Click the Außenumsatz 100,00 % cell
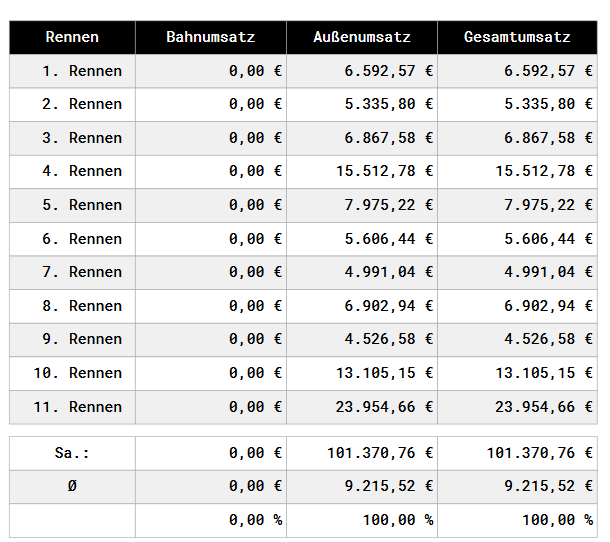Viewport: 610px width, 542px height. [398, 520]
